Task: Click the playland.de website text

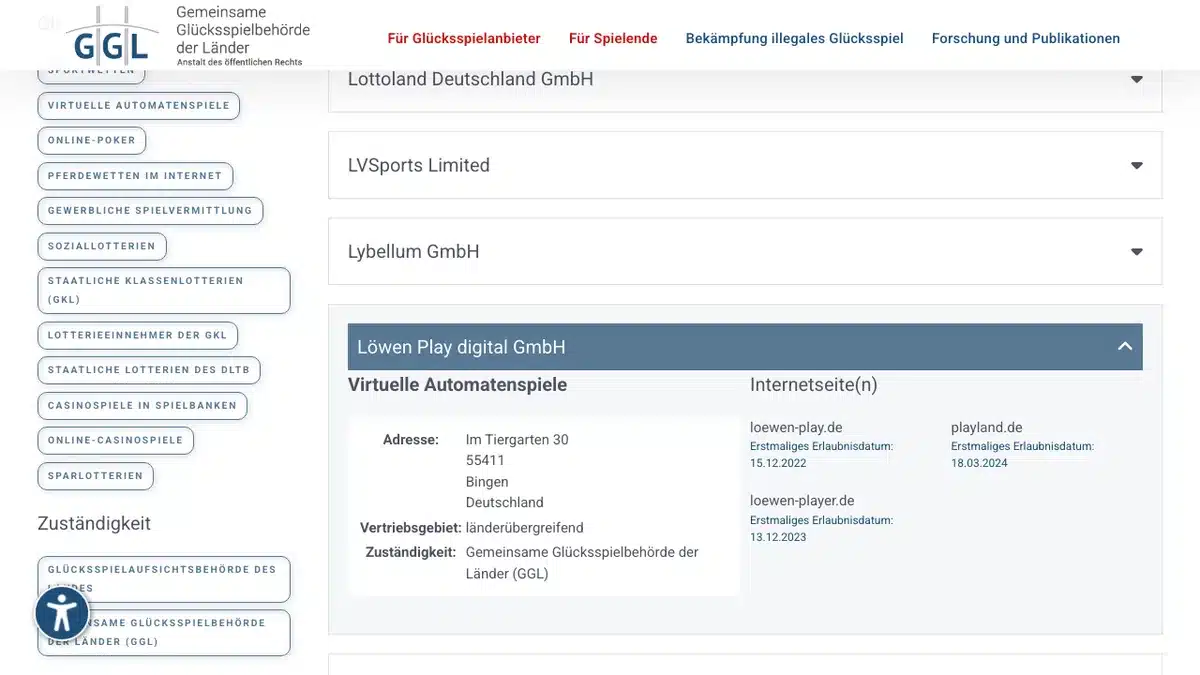Action: [987, 427]
